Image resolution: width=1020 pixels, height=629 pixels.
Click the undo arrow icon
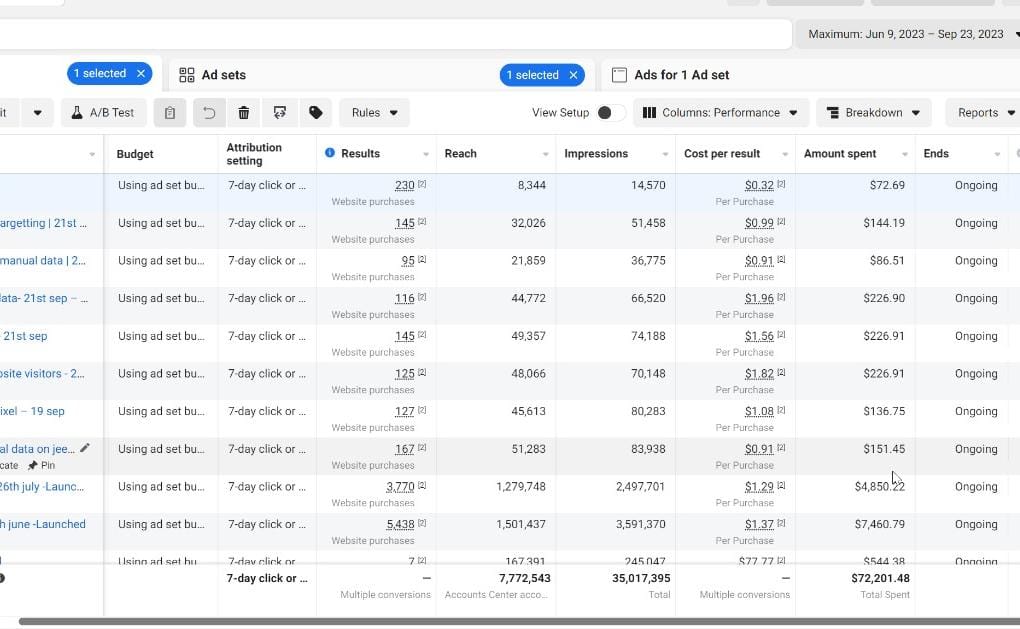[x=209, y=113]
